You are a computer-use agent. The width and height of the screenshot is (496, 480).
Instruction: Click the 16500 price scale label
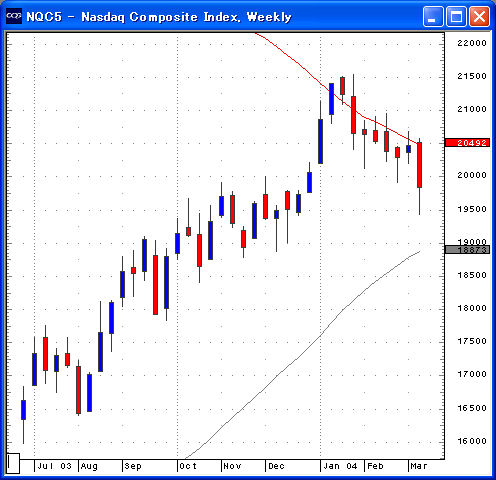[472, 408]
